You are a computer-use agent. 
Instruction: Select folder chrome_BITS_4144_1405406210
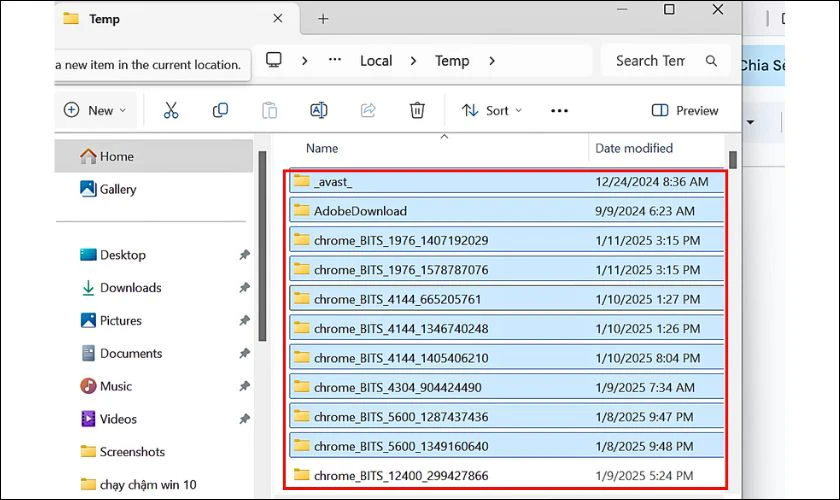(507, 358)
